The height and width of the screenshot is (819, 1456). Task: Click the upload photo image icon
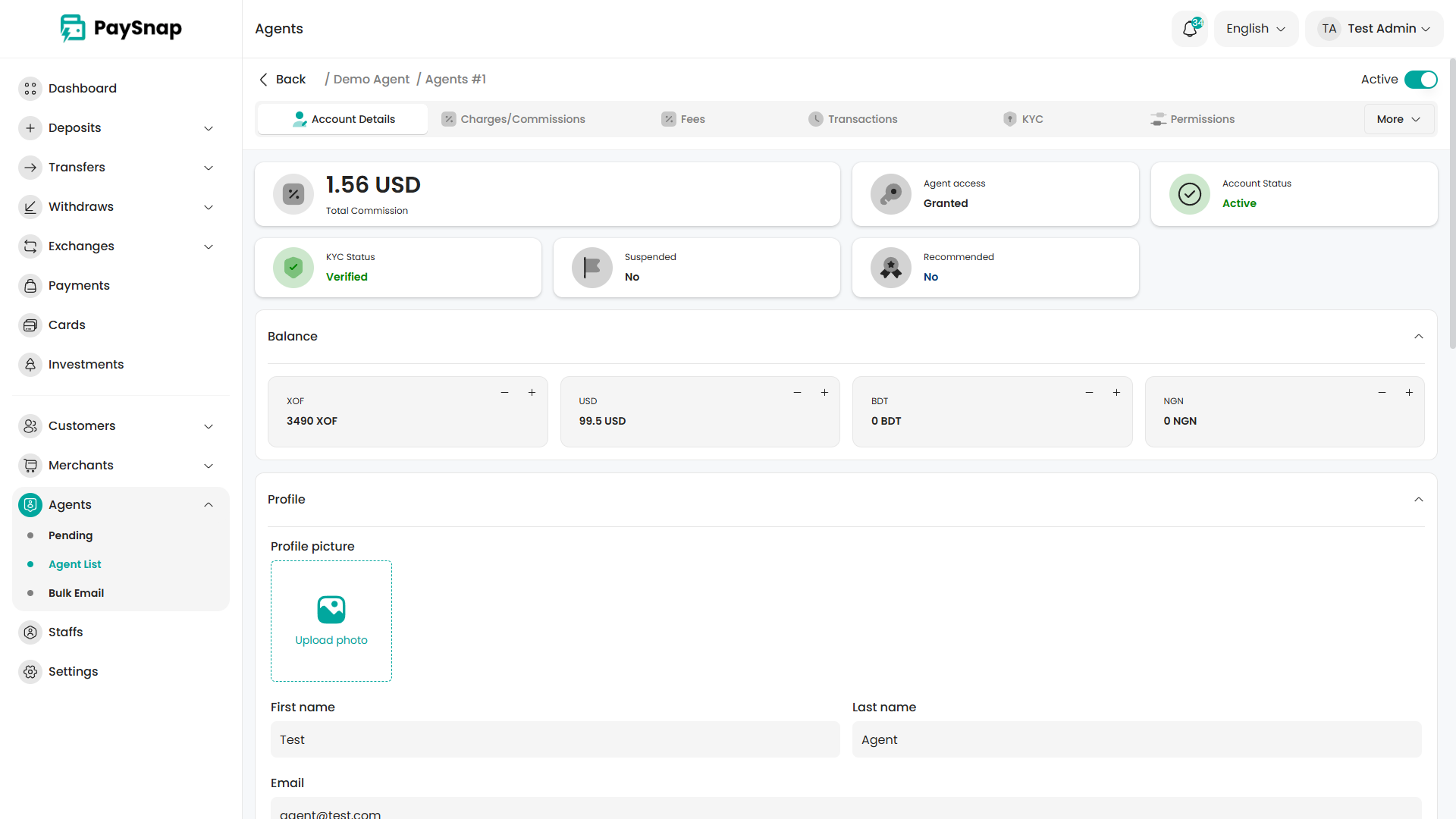click(331, 610)
